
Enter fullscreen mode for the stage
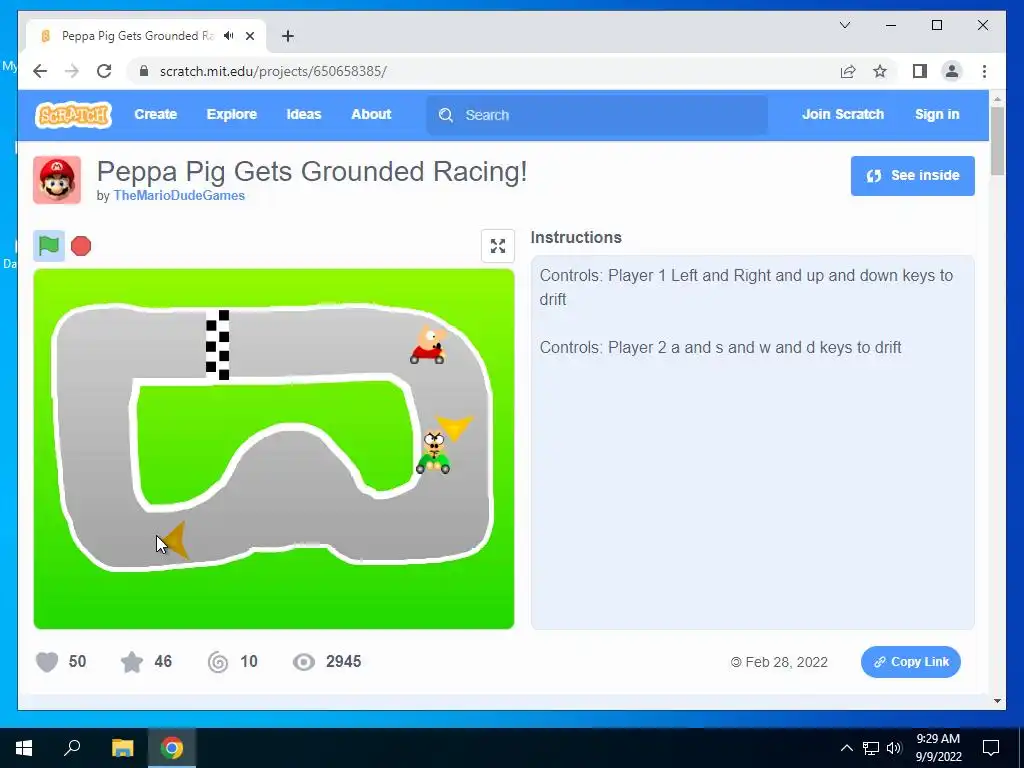(498, 246)
